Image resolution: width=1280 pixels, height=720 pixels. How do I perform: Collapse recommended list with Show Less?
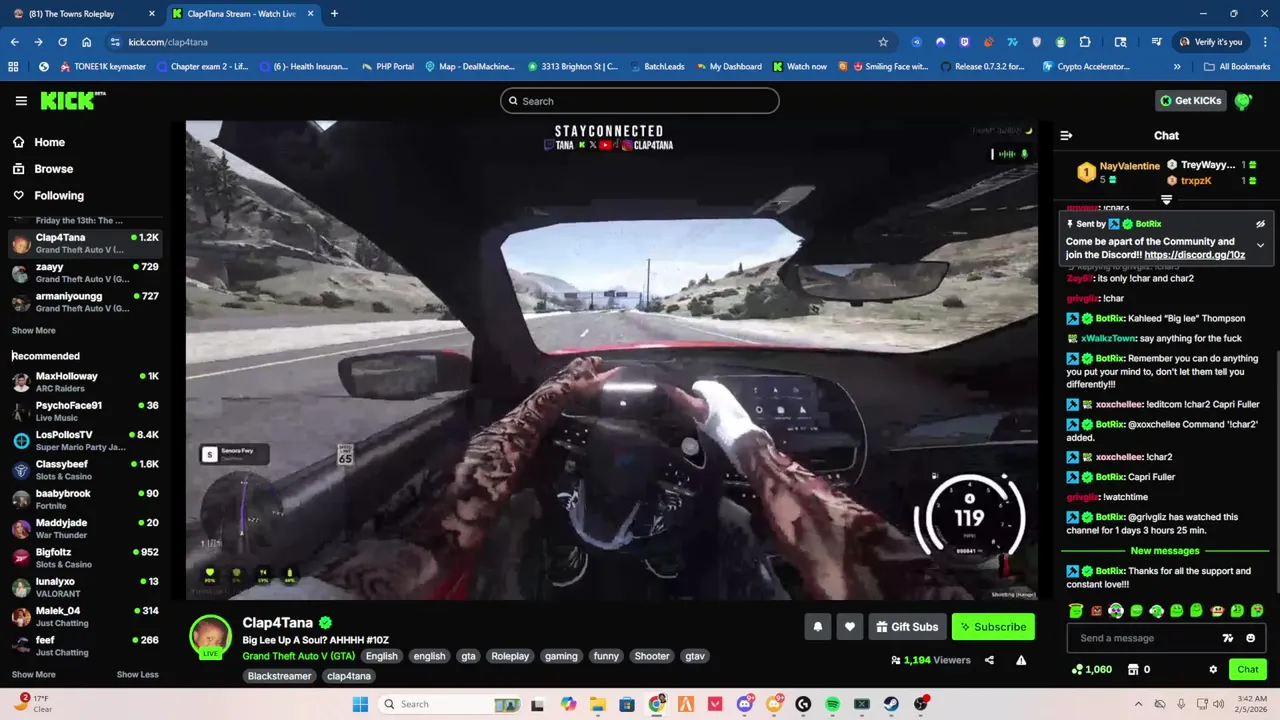pos(137,674)
